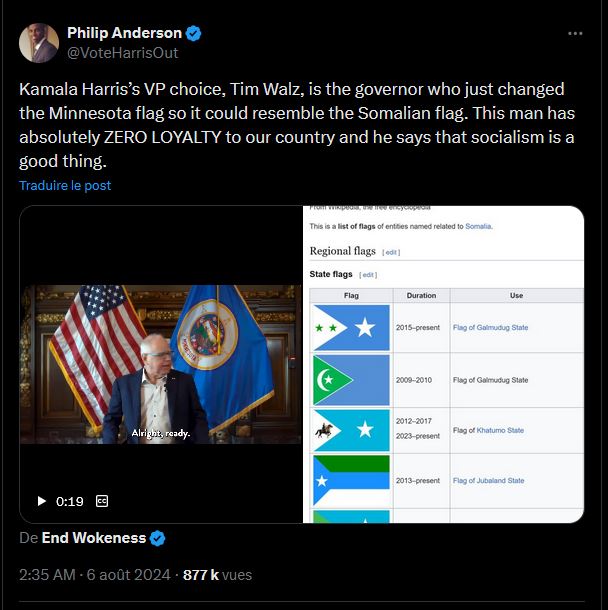The width and height of the screenshot is (608, 610).
Task: Click the edit link beside State flags
Action: point(369,275)
